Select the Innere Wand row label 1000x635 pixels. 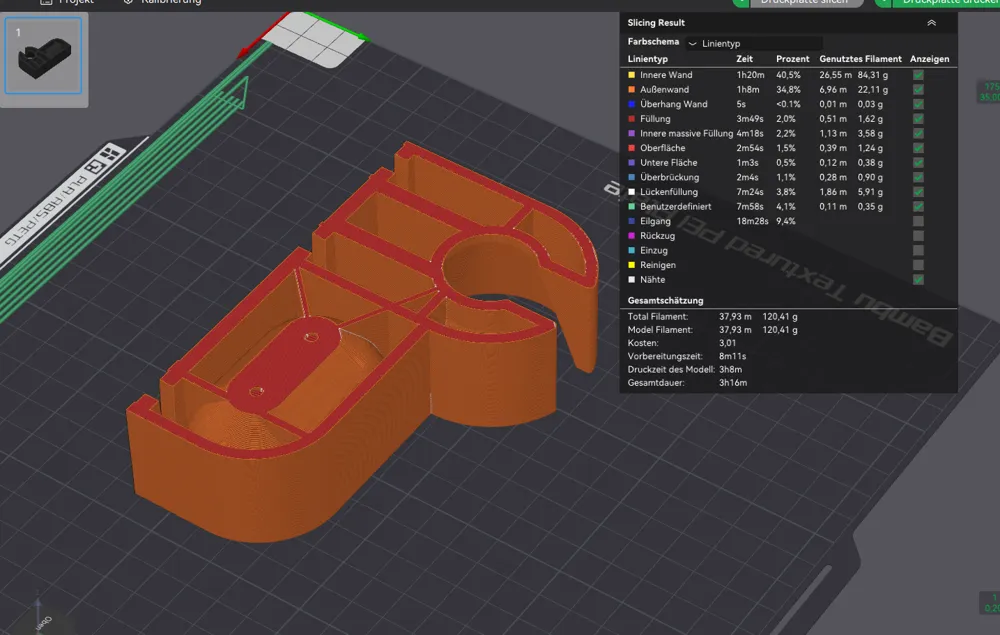tap(666, 75)
